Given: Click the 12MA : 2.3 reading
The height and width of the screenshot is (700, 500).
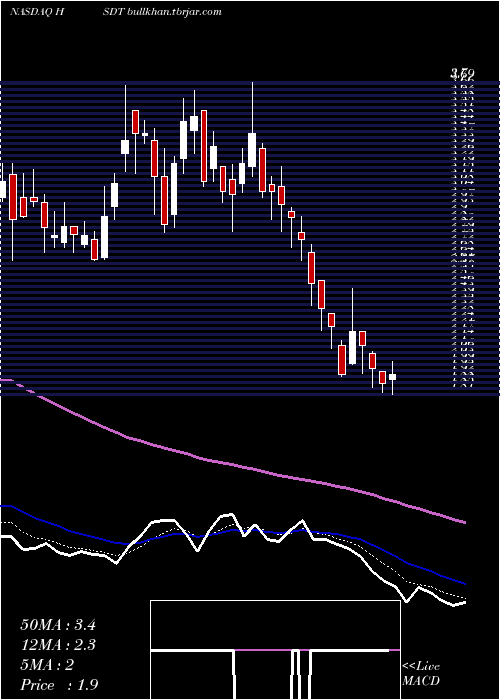Looking at the screenshot, I should click(58, 645).
